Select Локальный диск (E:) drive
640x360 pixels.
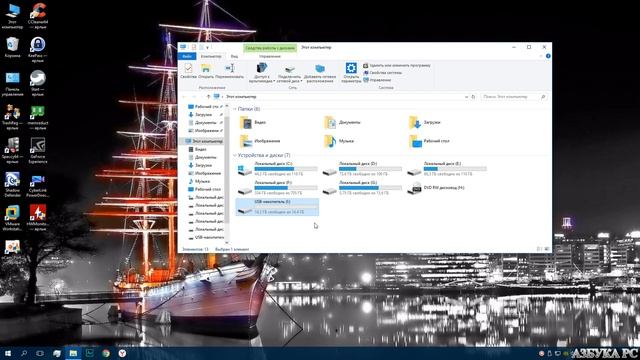(x=447, y=169)
